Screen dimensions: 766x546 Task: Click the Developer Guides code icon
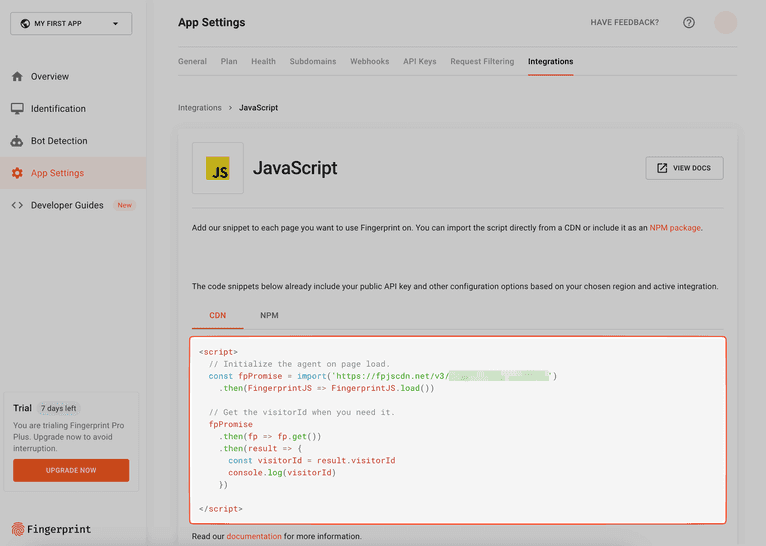(17, 205)
